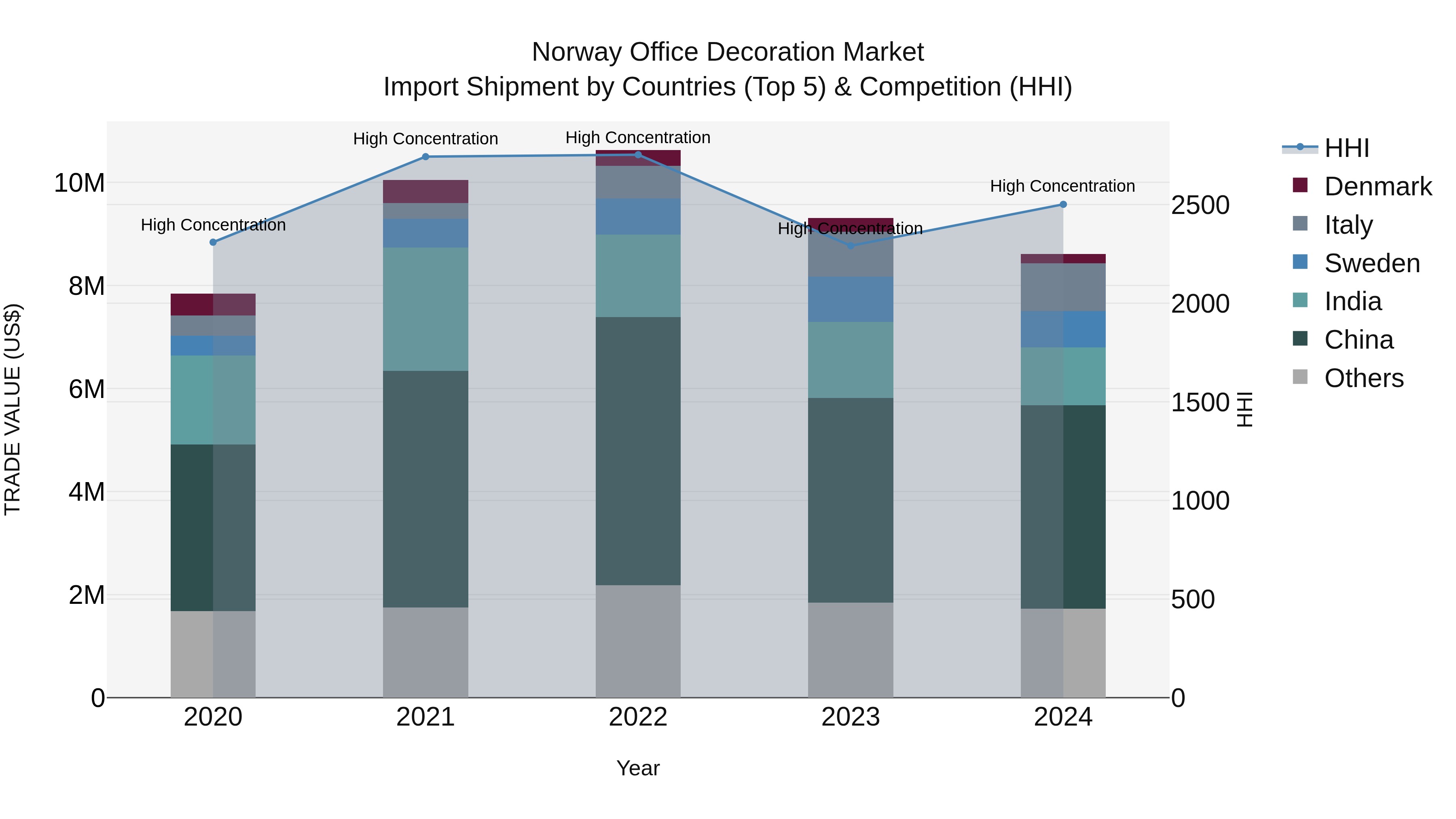1456x819 pixels.
Task: Click the 2000 tick on HHI axis
Action: pos(1200,304)
